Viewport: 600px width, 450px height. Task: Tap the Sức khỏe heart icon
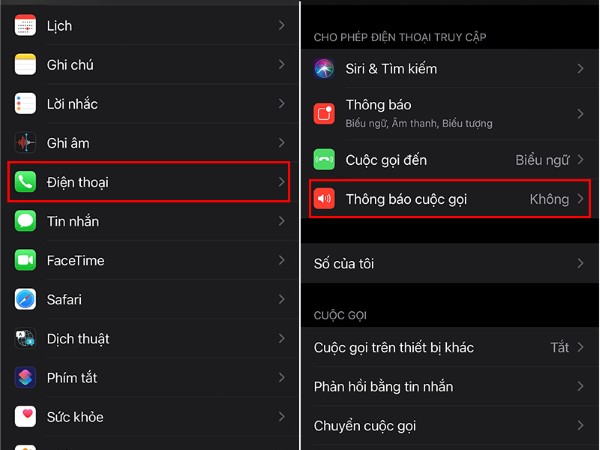point(25,416)
